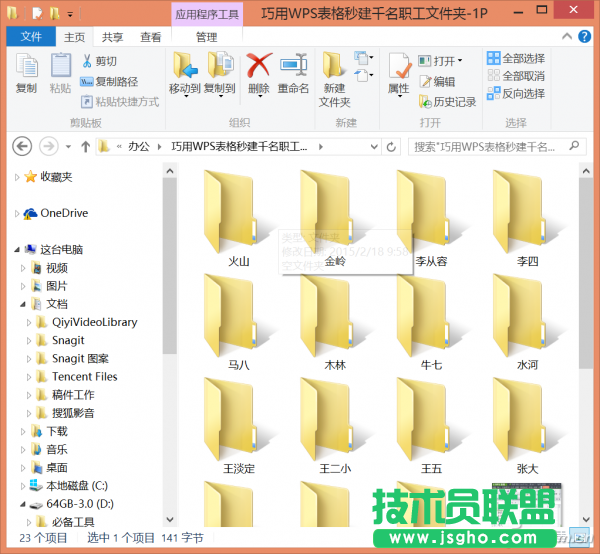Click the Up one level arrow

[85, 147]
